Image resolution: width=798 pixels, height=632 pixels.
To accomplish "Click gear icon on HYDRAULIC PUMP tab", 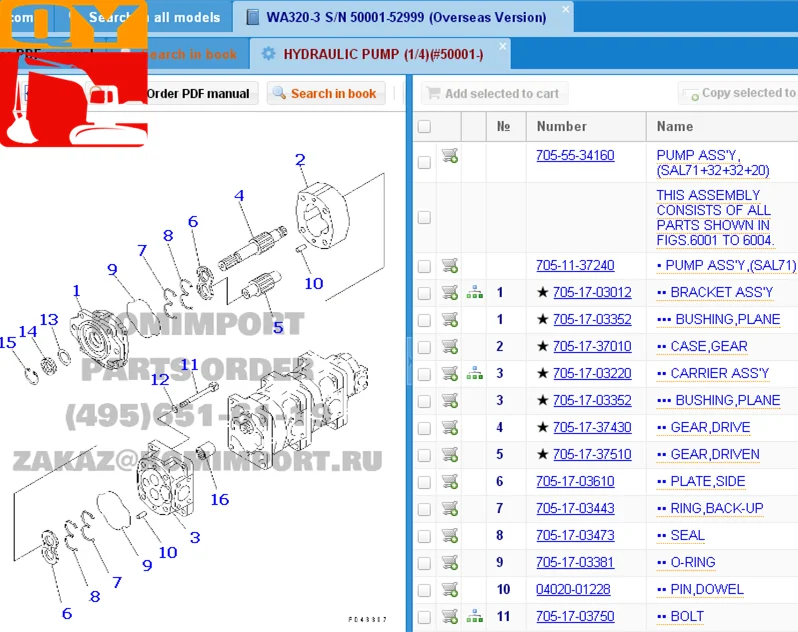I will coord(268,53).
